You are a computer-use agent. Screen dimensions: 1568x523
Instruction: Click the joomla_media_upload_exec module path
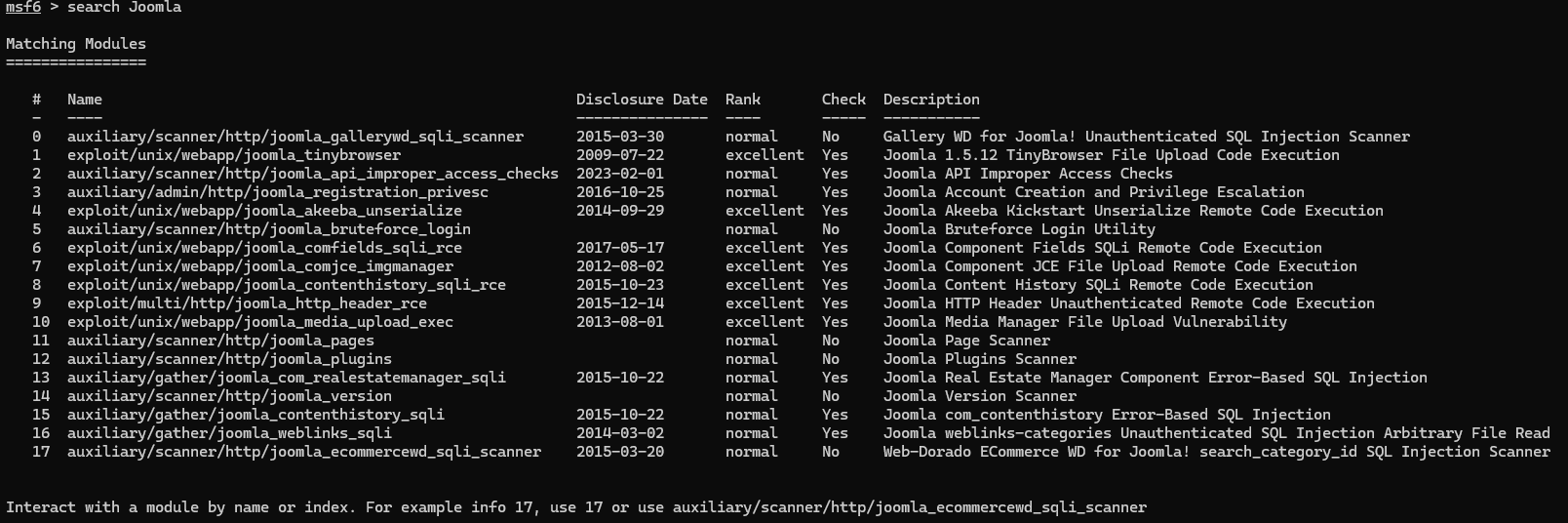click(x=260, y=322)
